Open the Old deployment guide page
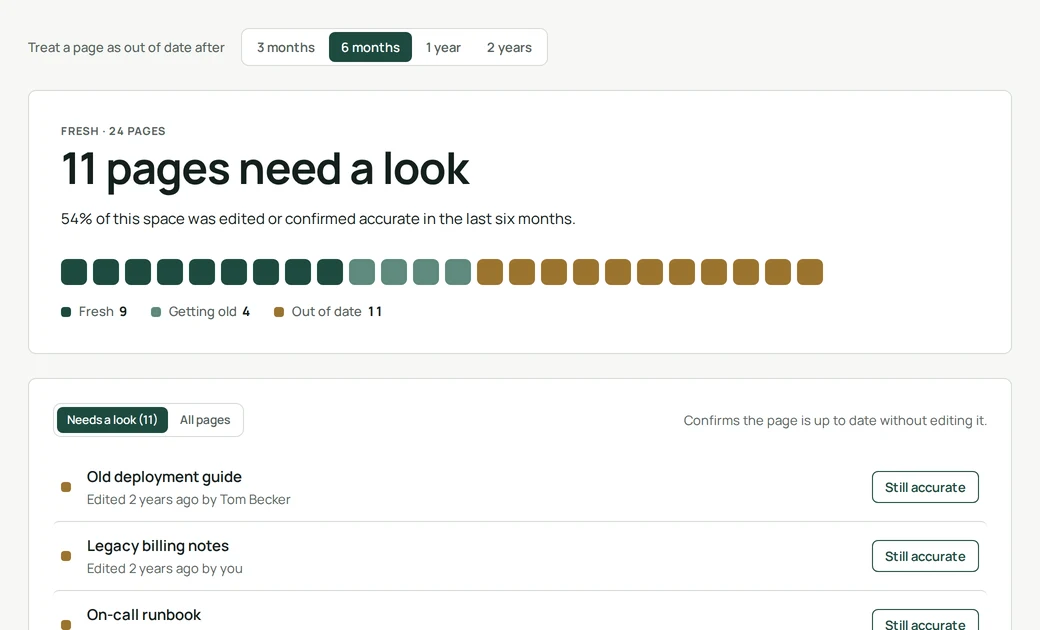 coord(164,477)
